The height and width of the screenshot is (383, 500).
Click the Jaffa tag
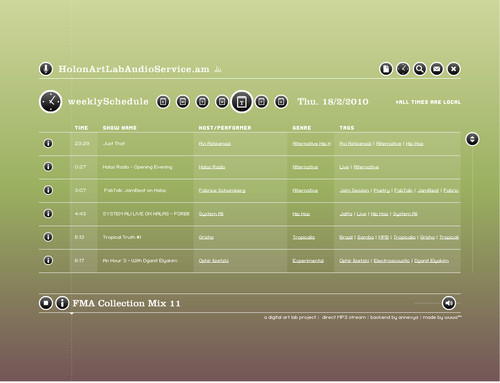click(346, 214)
